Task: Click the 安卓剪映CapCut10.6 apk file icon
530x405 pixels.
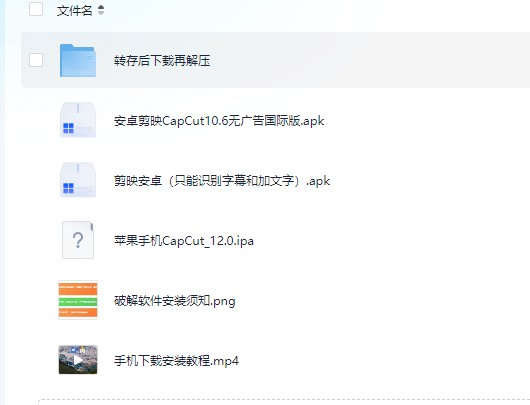Action: tap(78, 120)
